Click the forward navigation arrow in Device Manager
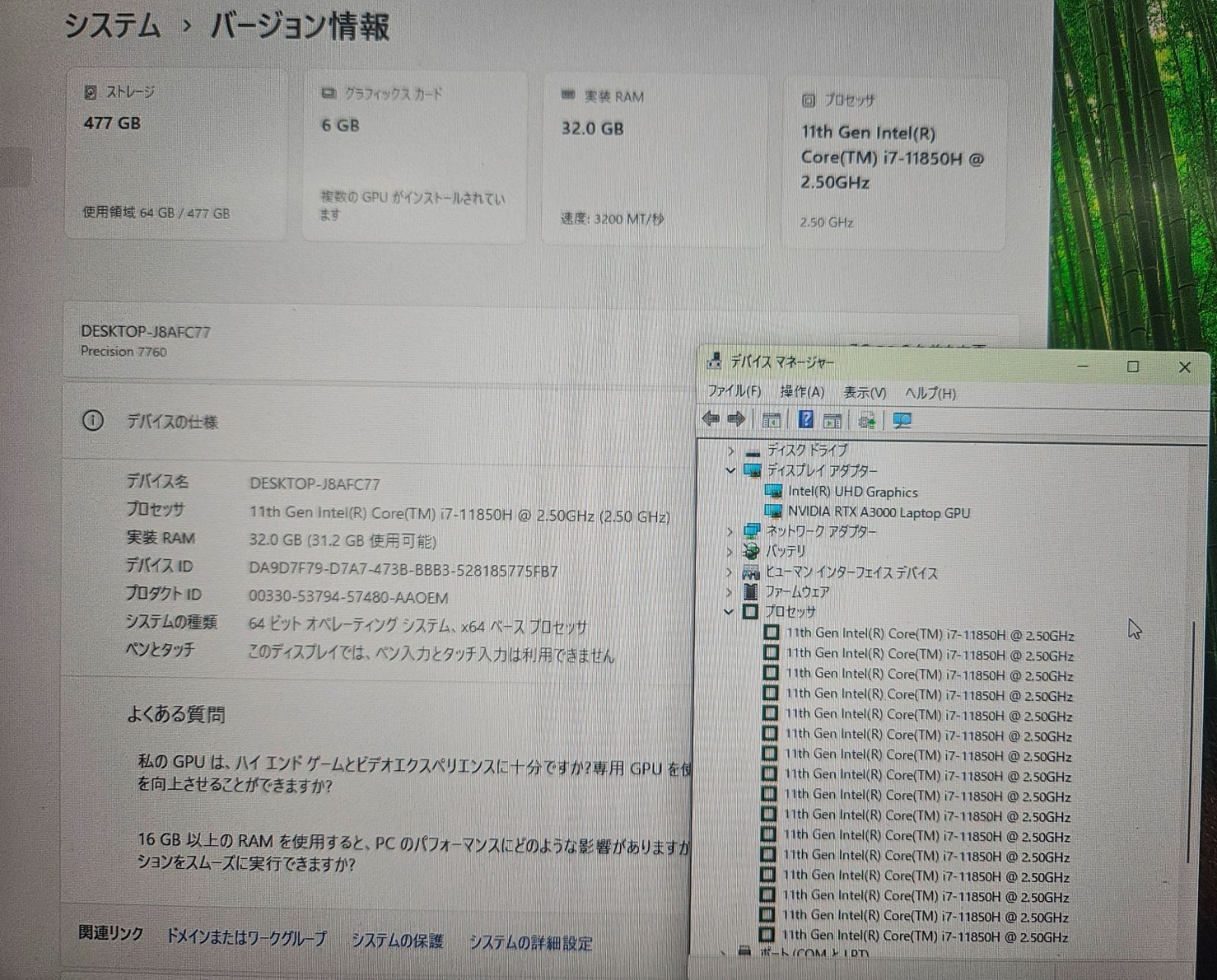1217x980 pixels. click(x=736, y=418)
